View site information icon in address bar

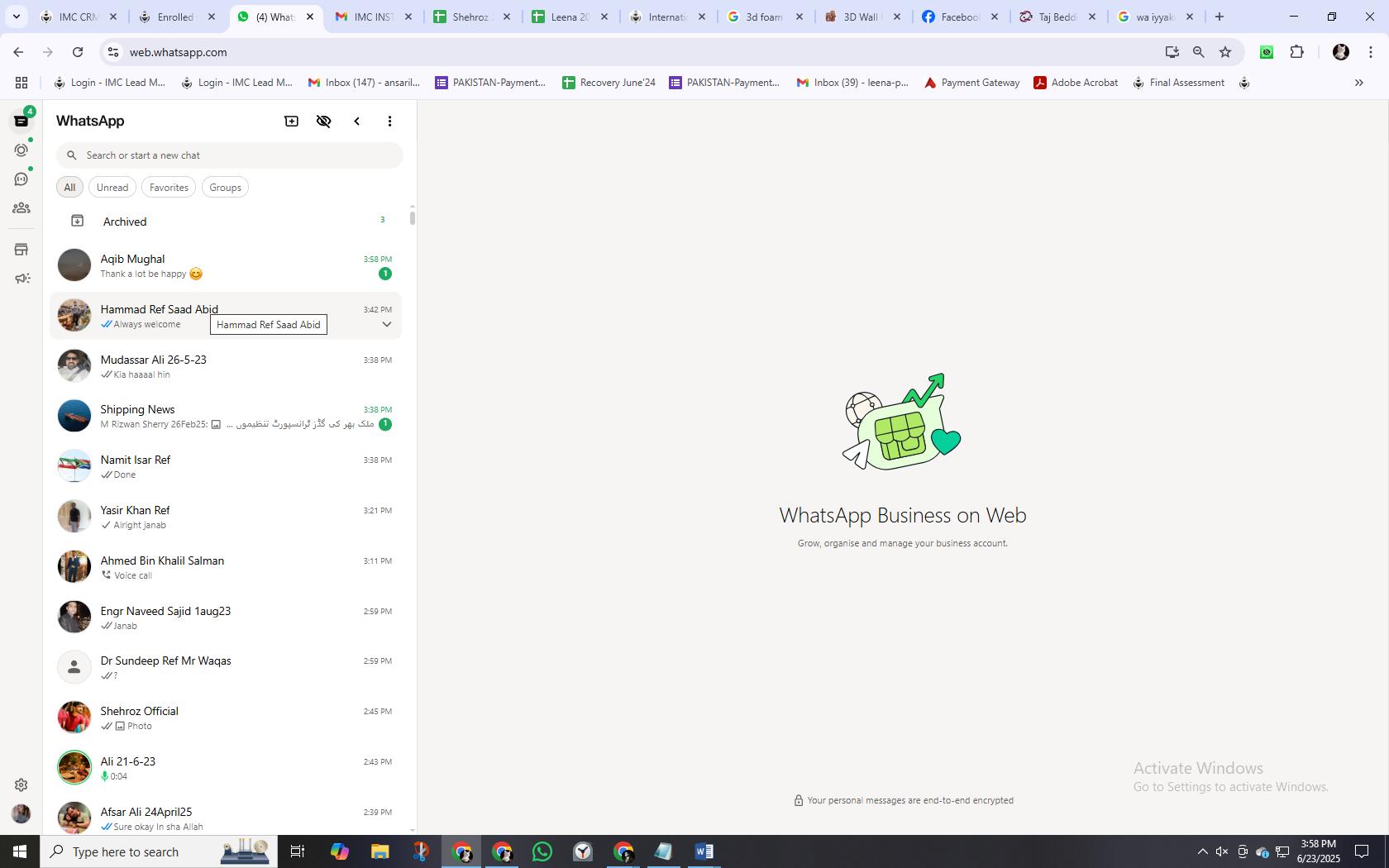click(113, 52)
